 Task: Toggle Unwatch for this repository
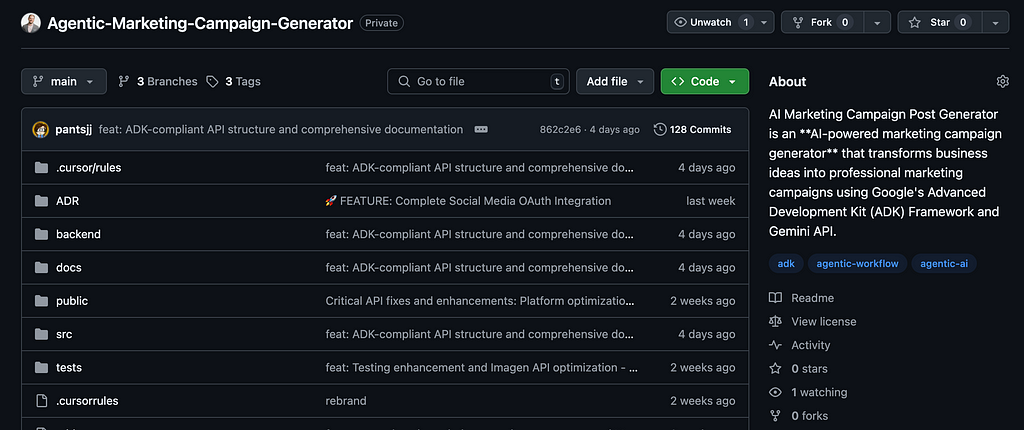click(711, 22)
